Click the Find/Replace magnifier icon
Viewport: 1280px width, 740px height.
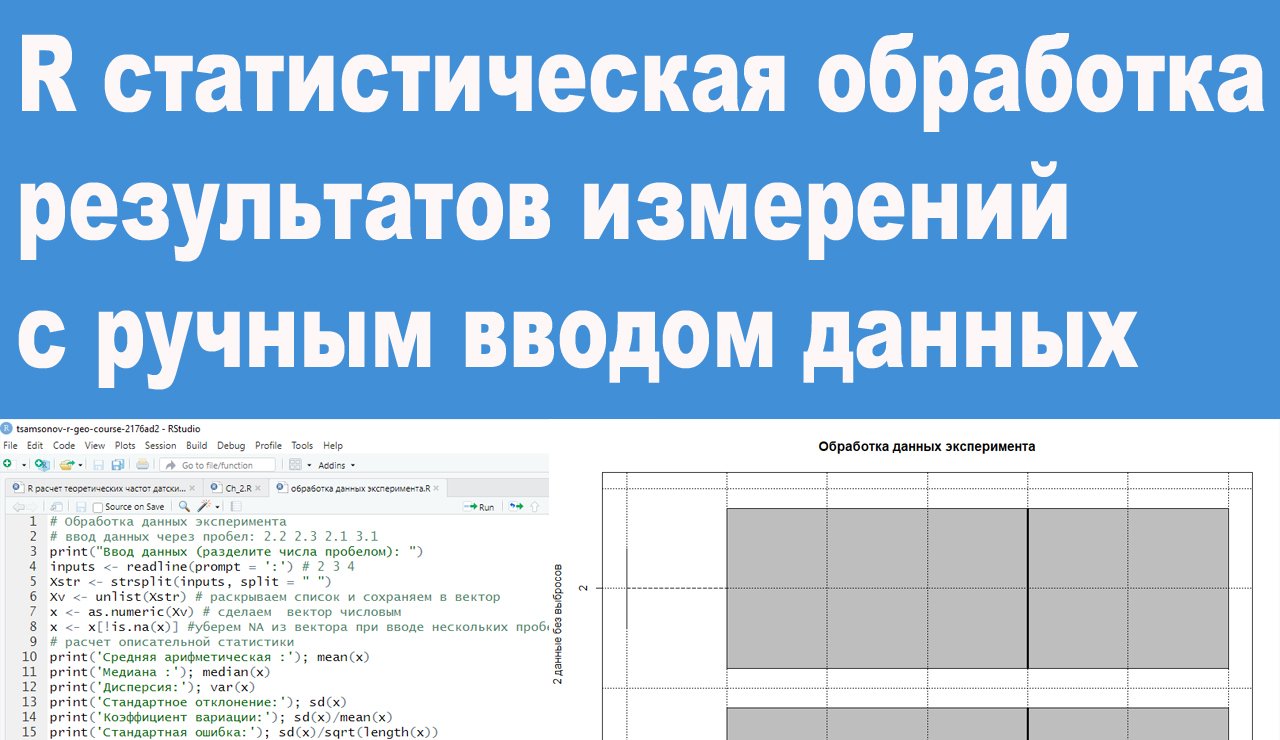click(184, 506)
